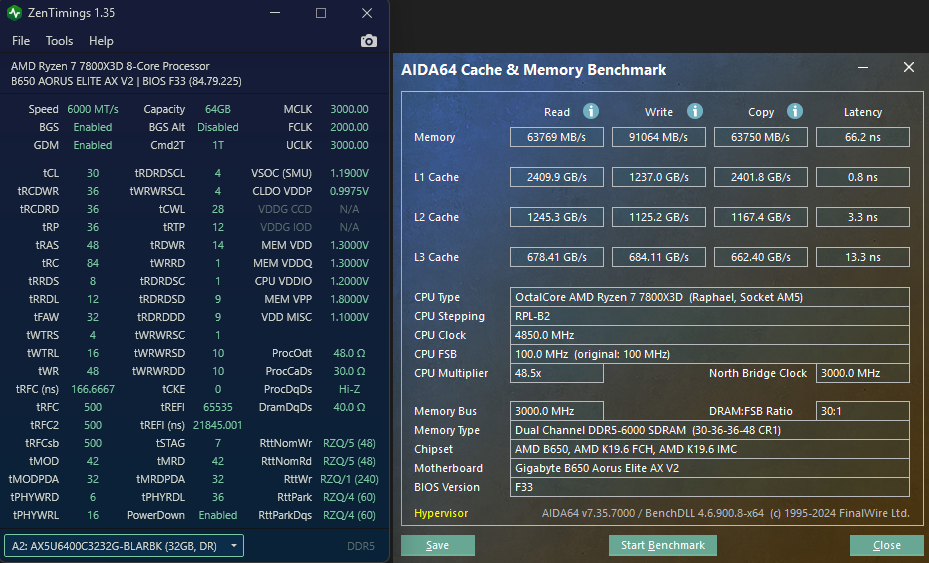
Task: Close the AIDA64 window with X
Action: 909,67
